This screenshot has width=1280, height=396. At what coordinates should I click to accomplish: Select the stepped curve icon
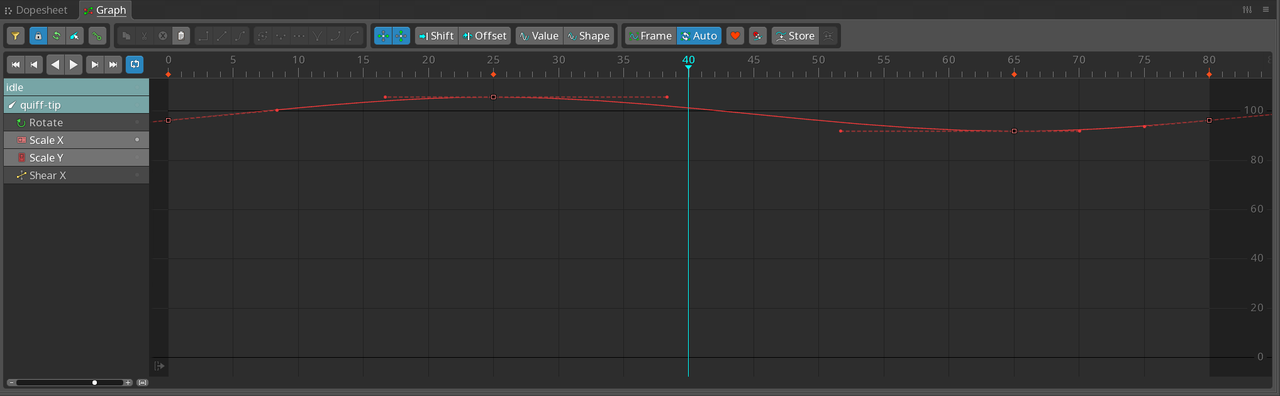click(203, 36)
